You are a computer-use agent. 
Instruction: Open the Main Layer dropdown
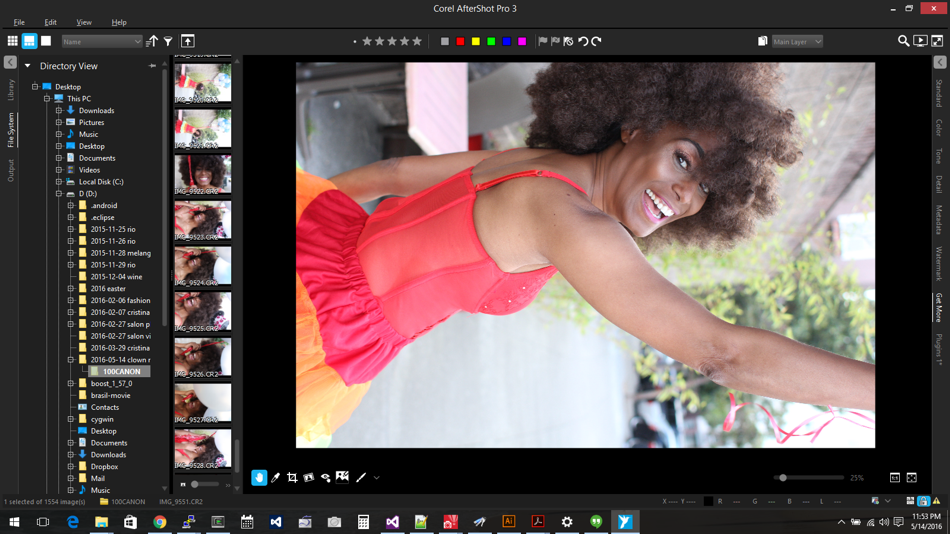(797, 42)
